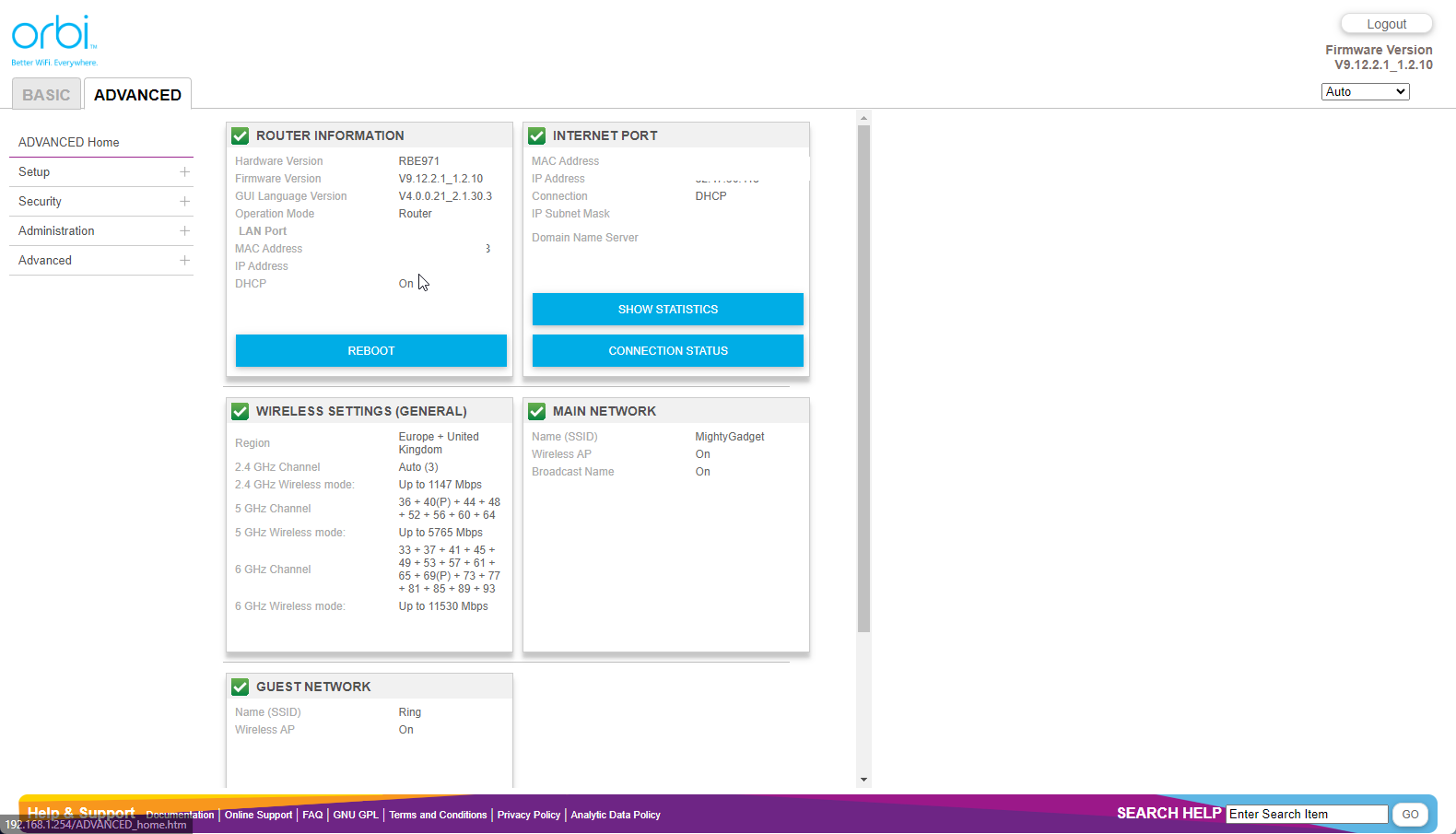This screenshot has width=1456, height=834.
Task: Open the Auto language dropdown
Action: tap(1365, 92)
